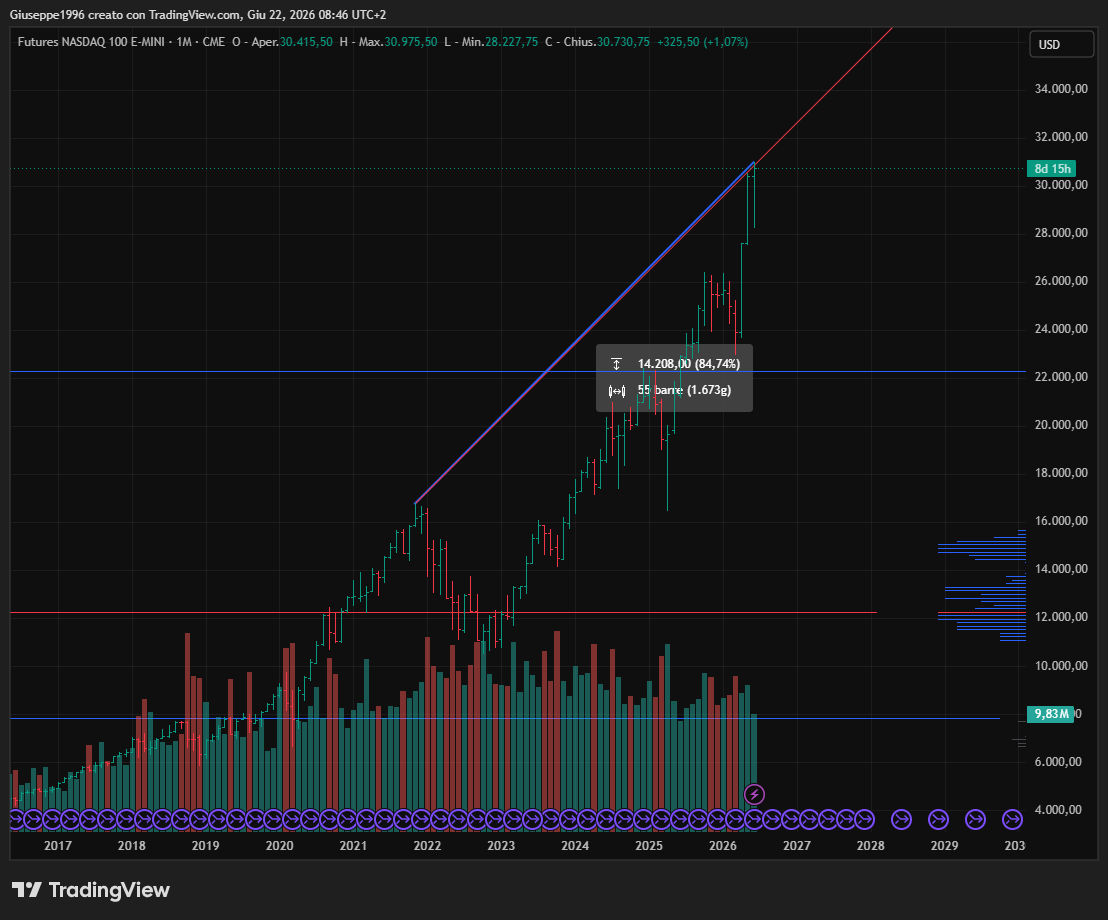Click the rollover marker directly above the 2029 label
Viewport: 1108px width, 920px height.
[938, 820]
